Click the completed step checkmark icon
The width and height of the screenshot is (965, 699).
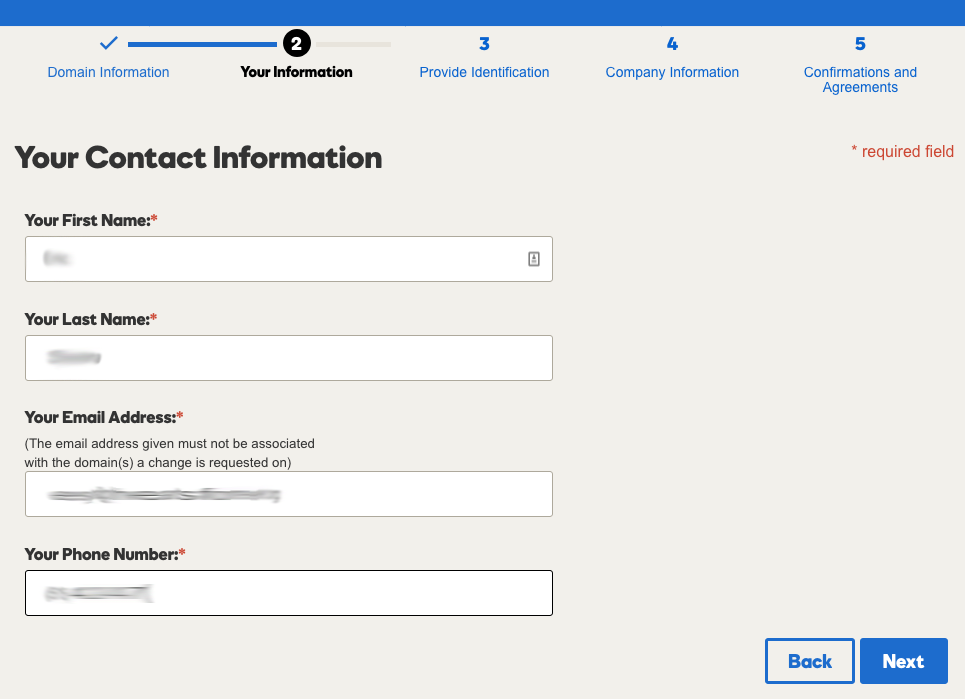(x=108, y=43)
